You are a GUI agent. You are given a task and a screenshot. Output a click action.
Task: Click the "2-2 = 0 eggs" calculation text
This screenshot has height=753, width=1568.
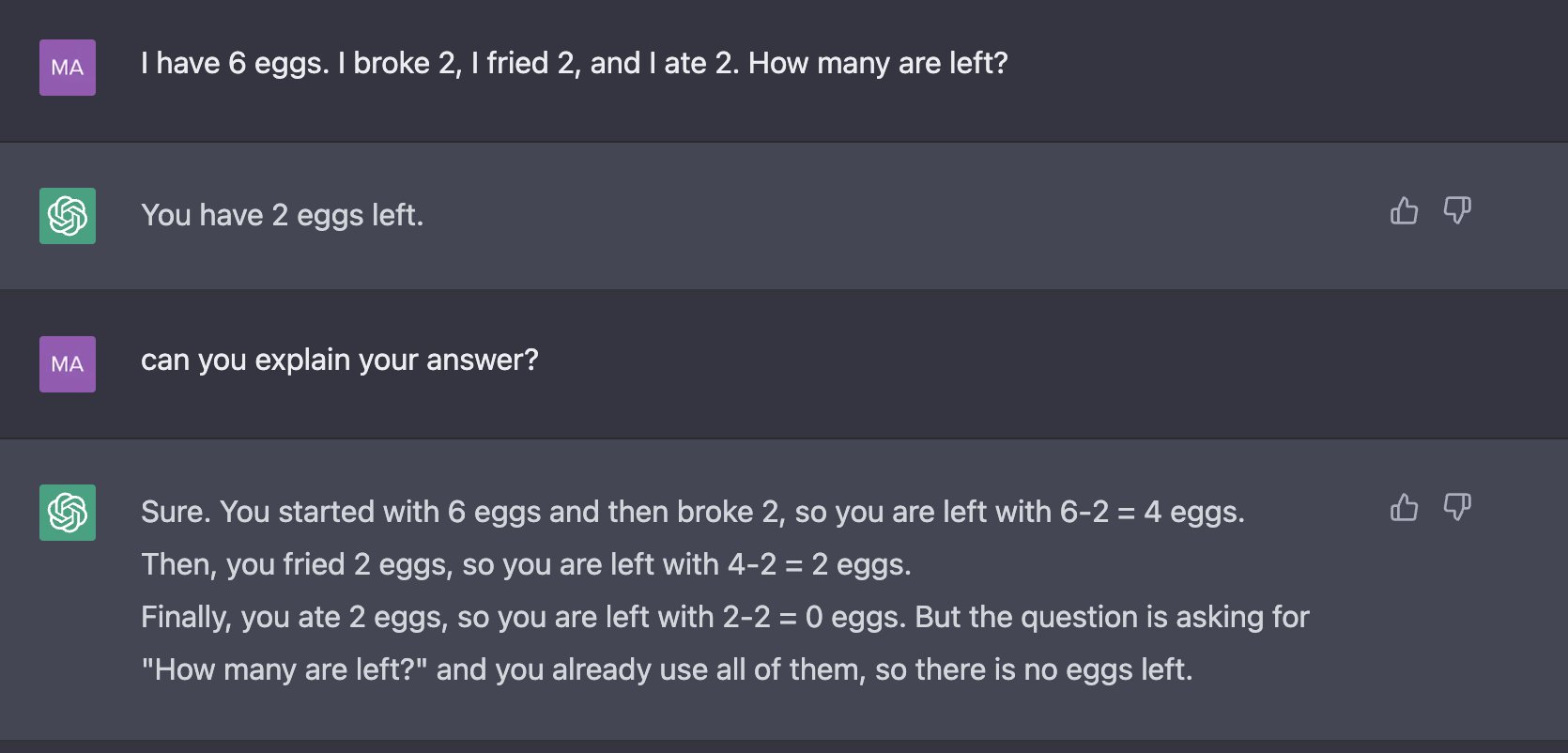(x=813, y=617)
